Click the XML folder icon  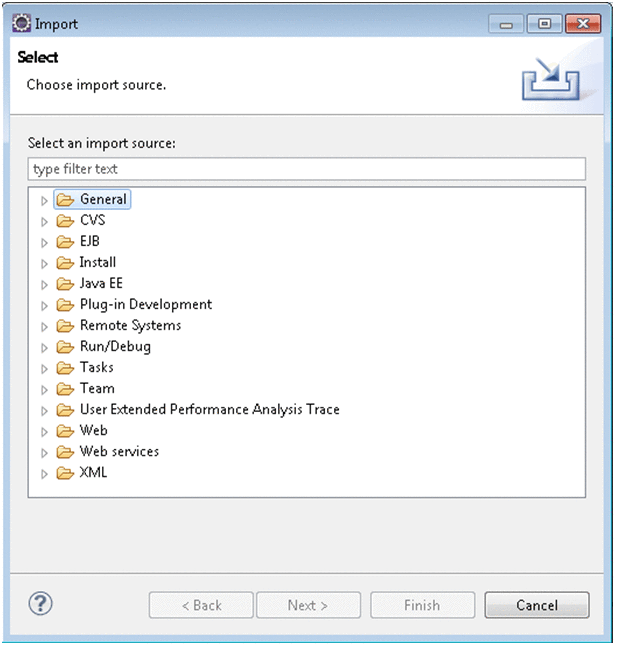(x=65, y=473)
